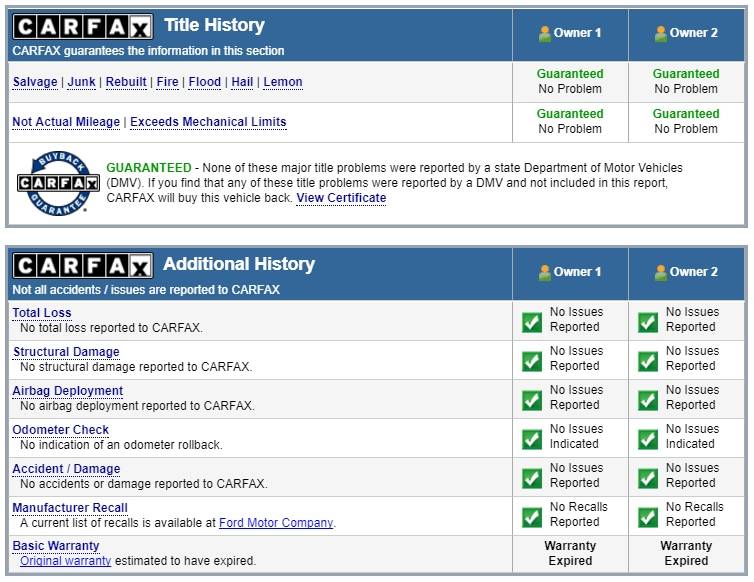
Task: Open the Structural Damage info link
Action: coord(66,352)
